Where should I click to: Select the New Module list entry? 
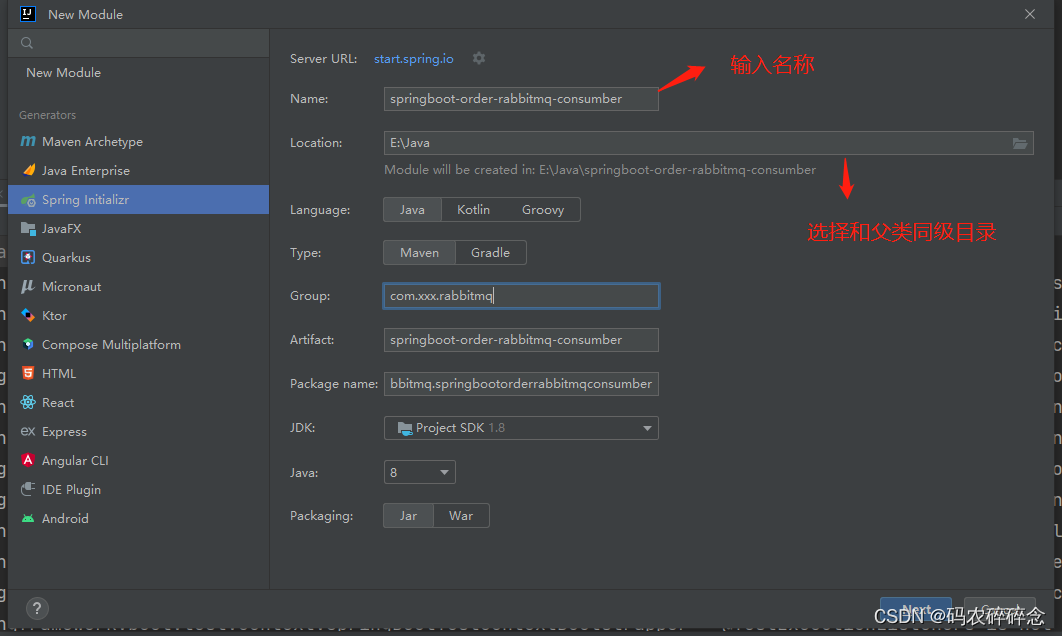pos(138,72)
